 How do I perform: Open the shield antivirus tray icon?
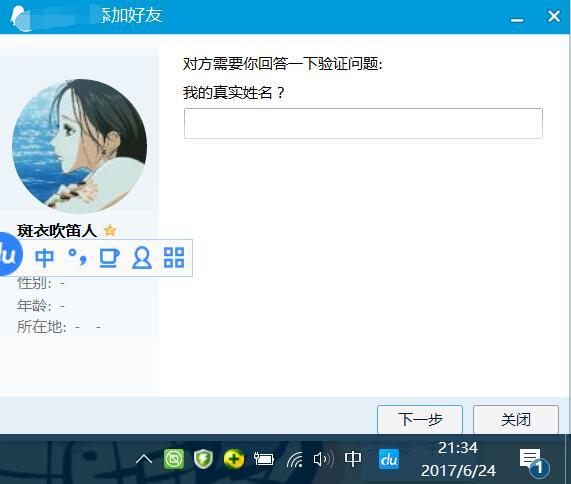[203, 459]
